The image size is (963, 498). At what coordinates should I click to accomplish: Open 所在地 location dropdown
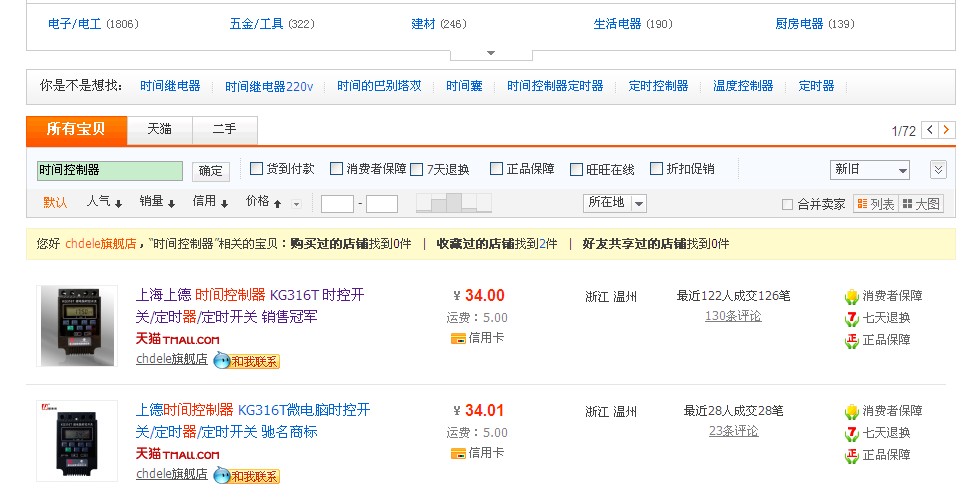pos(615,203)
